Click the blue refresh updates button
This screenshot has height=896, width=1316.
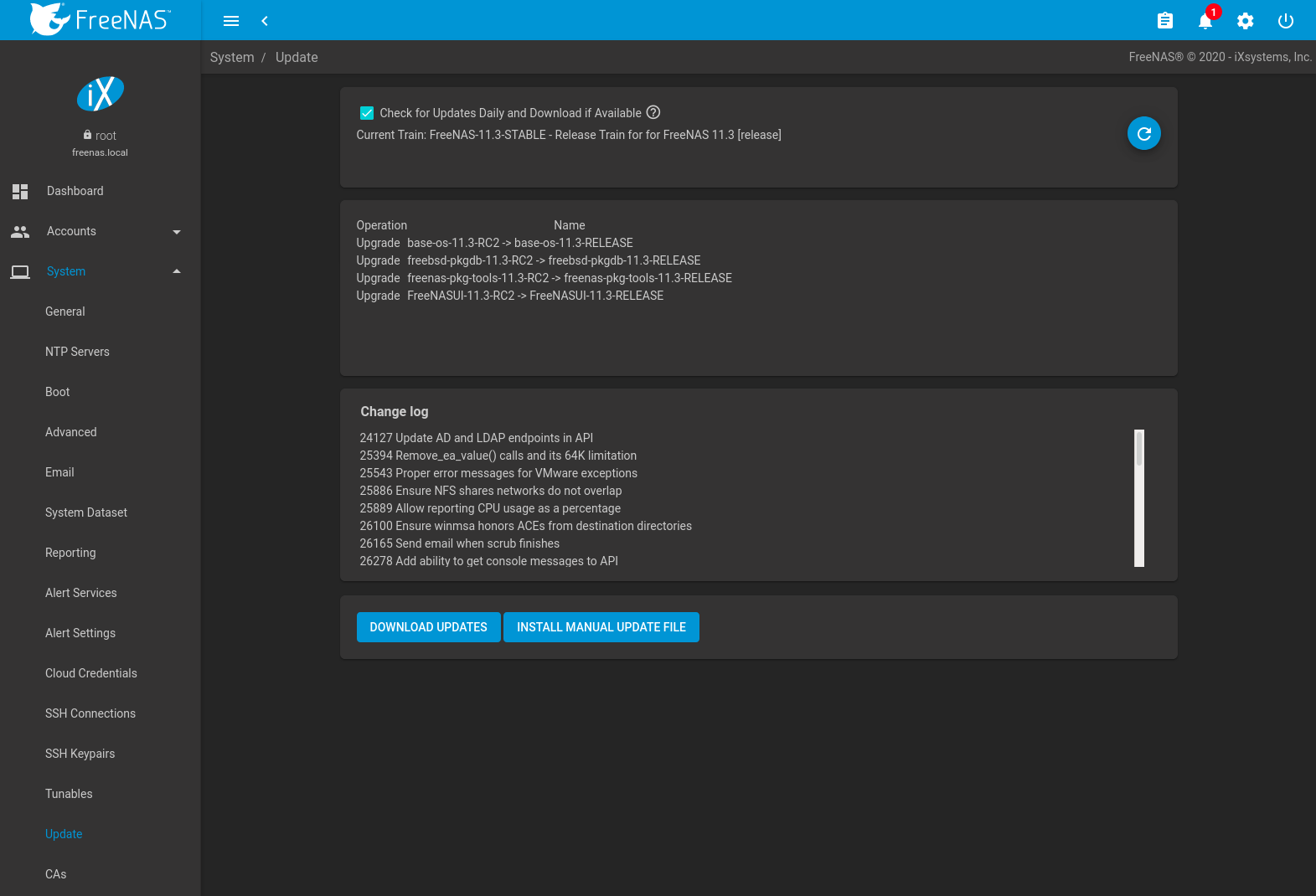pyautogui.click(x=1143, y=133)
